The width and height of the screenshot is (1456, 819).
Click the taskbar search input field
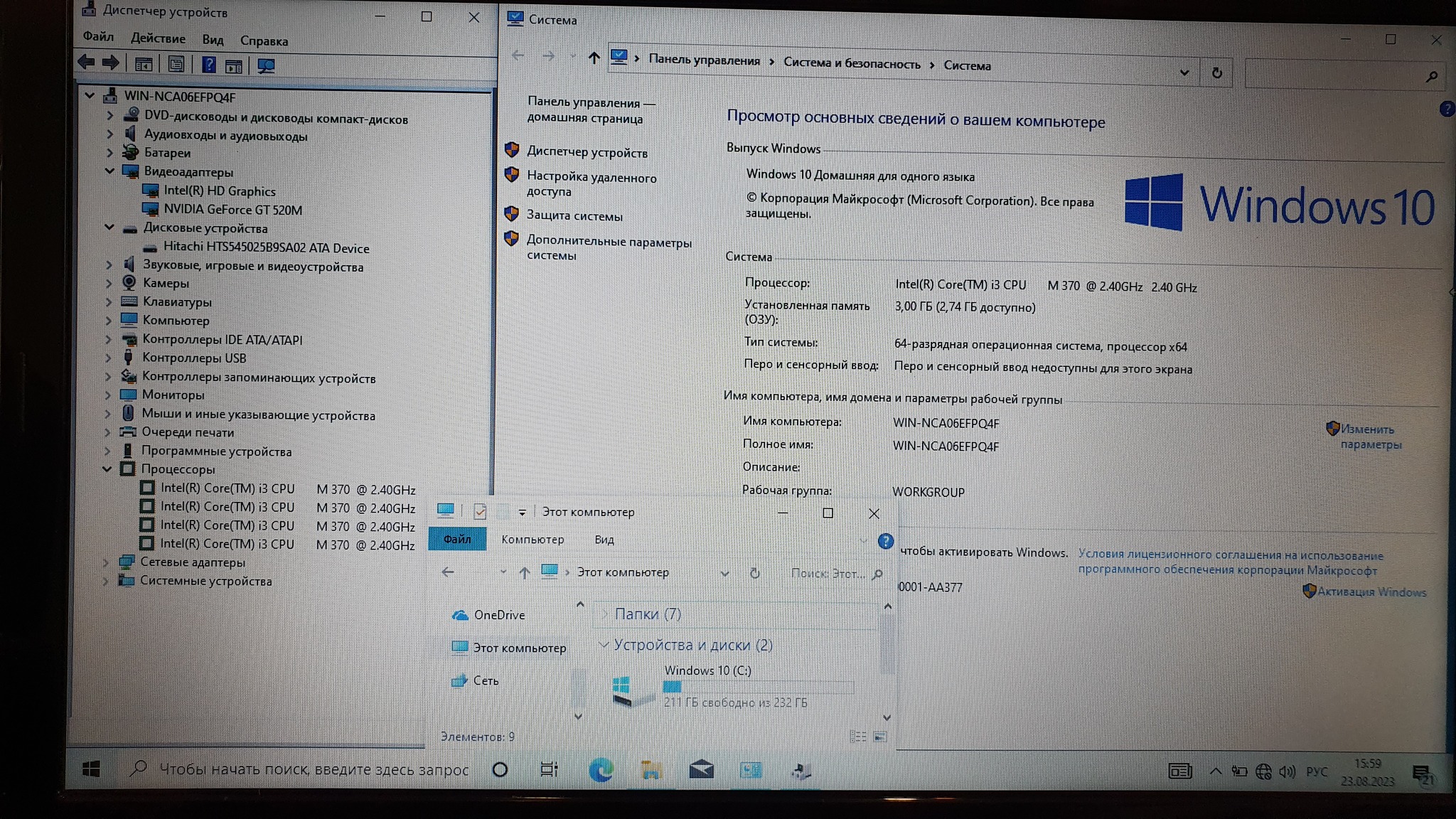[x=313, y=769]
